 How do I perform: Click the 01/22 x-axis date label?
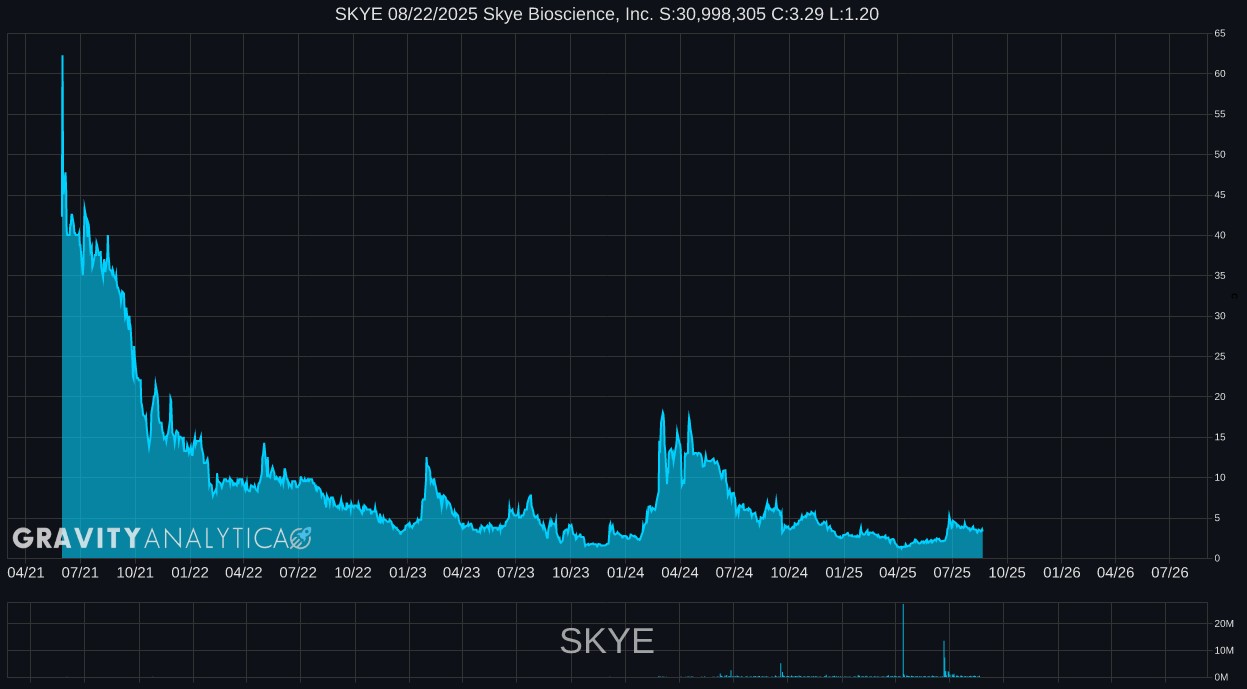click(x=190, y=572)
